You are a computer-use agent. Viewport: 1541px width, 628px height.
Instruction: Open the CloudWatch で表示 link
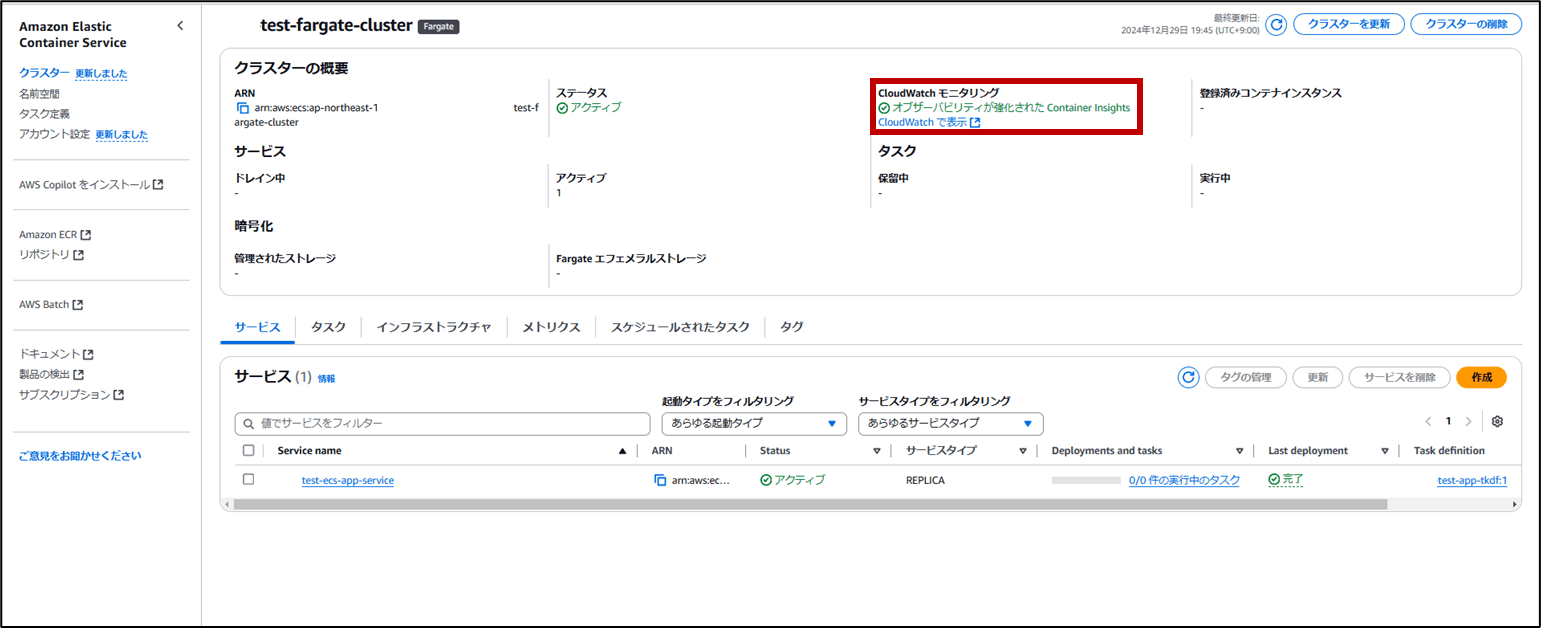tap(929, 123)
